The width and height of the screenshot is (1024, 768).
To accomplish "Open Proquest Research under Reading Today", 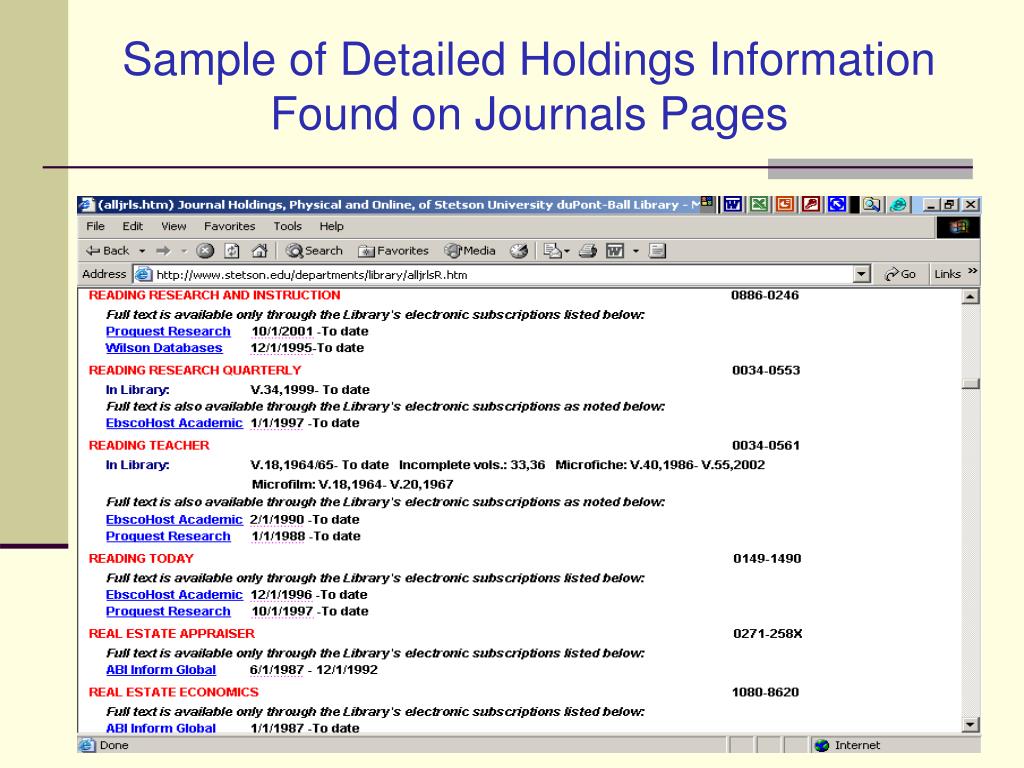I will (x=168, y=611).
